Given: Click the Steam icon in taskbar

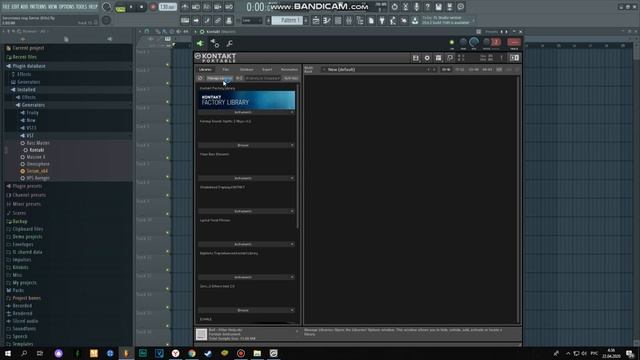Looking at the screenshot, I should pyautogui.click(x=208, y=353).
